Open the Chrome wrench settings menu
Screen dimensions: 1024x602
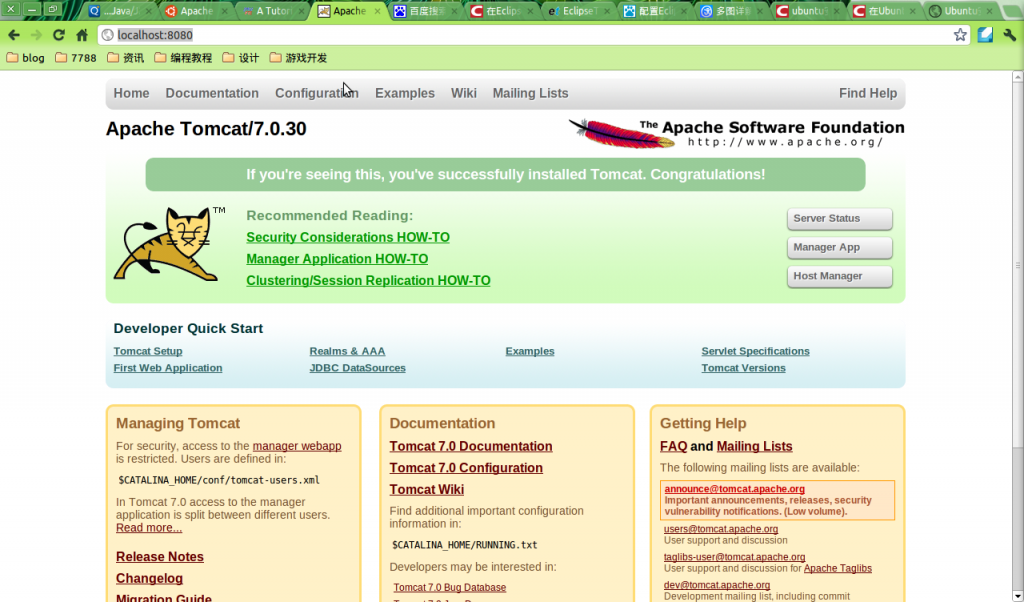pyautogui.click(x=1010, y=35)
